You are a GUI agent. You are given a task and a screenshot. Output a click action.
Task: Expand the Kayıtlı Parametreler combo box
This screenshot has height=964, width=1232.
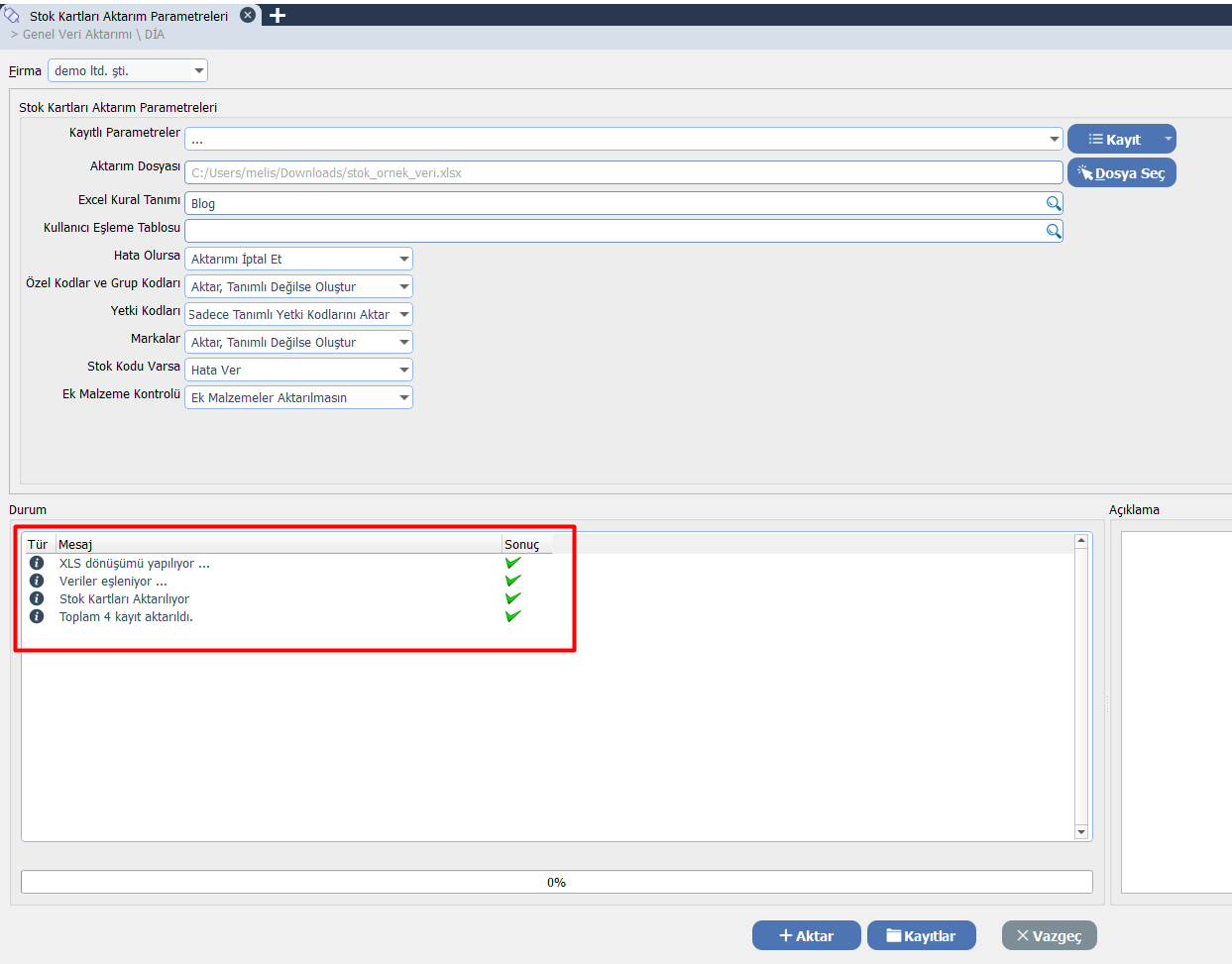[x=1054, y=140]
